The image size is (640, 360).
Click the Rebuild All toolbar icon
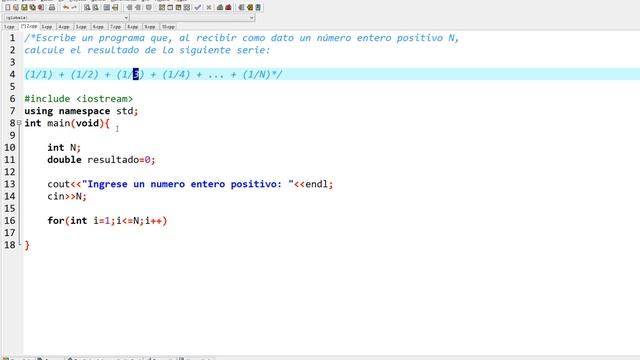(187, 7)
